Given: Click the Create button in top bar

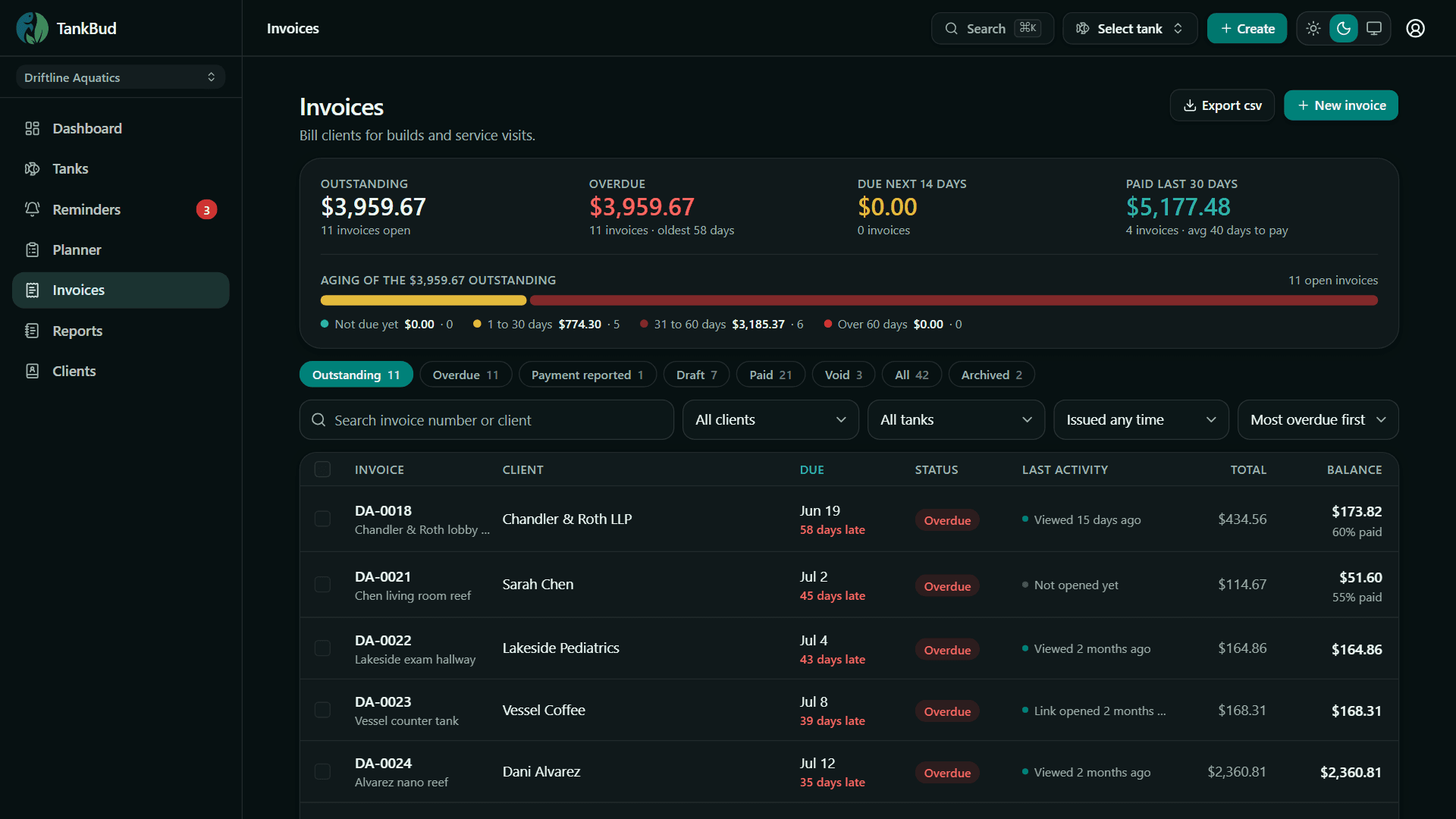Looking at the screenshot, I should tap(1247, 29).
